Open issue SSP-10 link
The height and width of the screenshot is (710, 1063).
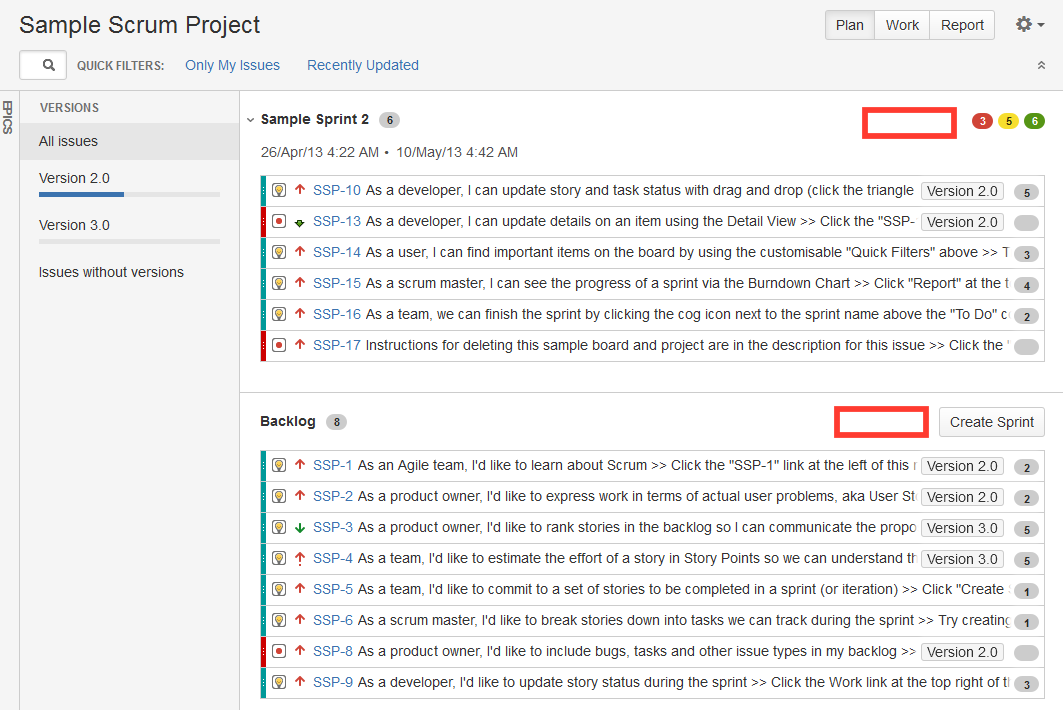point(337,191)
